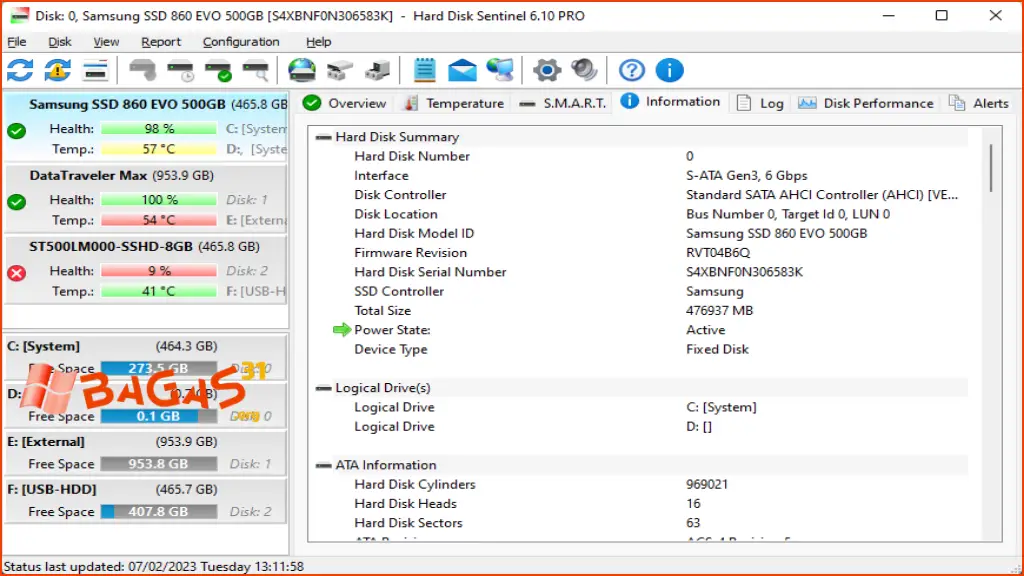Click the 100 % health bar for DataTraveler
Image resolution: width=1024 pixels, height=576 pixels.
[159, 199]
